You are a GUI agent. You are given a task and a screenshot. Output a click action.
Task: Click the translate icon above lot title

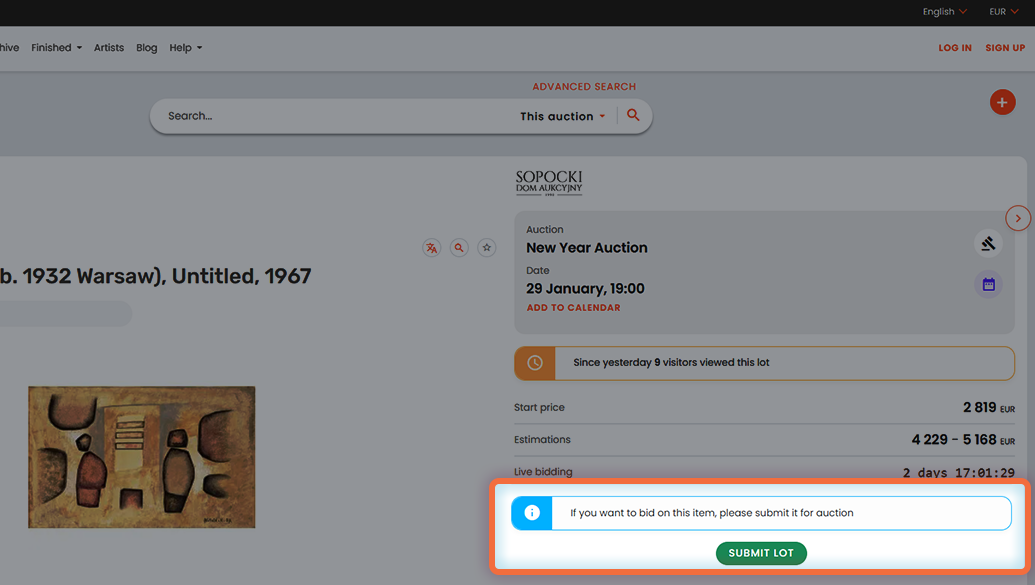pos(432,248)
